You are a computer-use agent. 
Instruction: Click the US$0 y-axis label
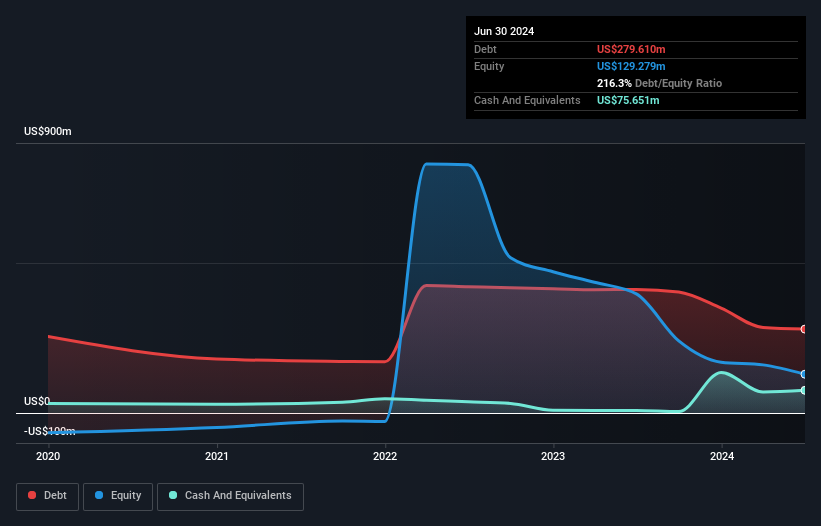(37, 401)
